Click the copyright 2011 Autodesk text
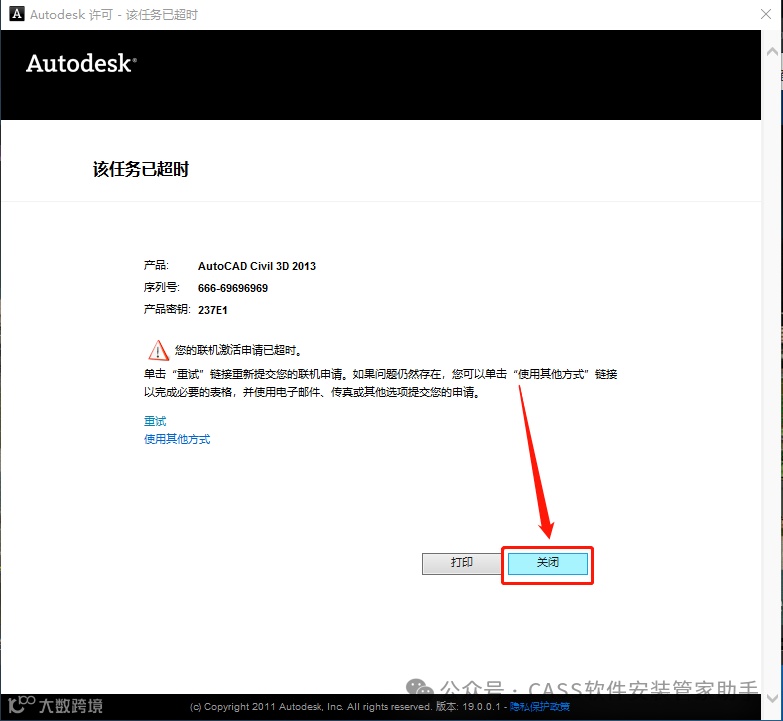Screen dimensions: 783x721 click(309, 707)
